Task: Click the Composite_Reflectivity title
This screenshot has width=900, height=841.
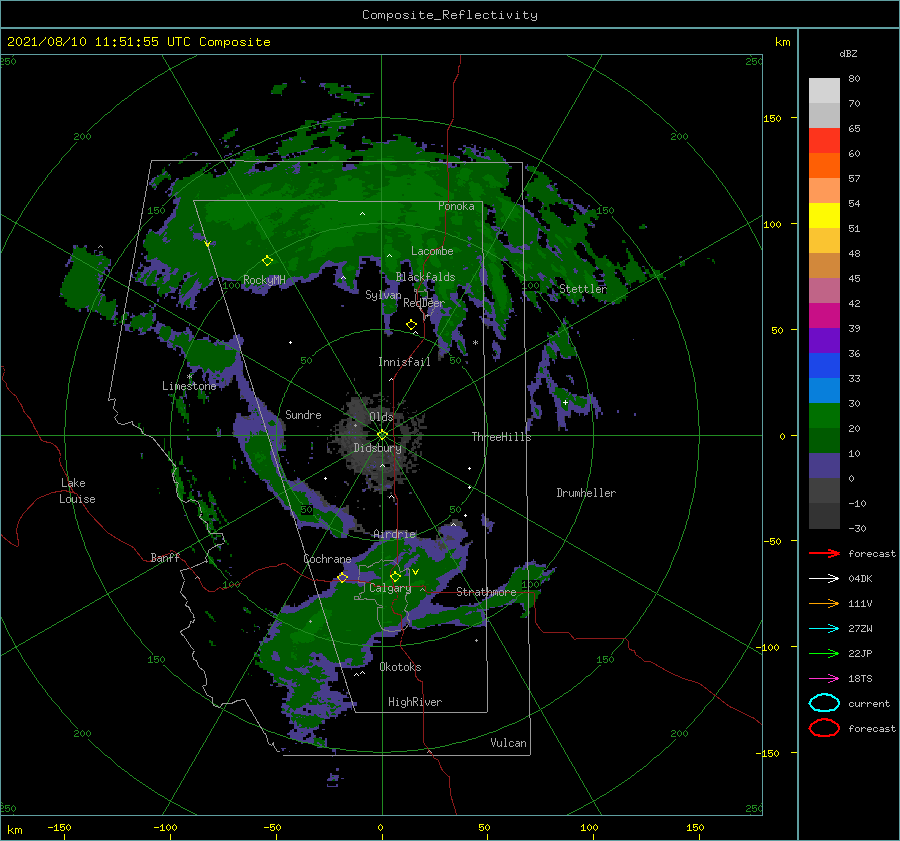Action: pyautogui.click(x=449, y=15)
